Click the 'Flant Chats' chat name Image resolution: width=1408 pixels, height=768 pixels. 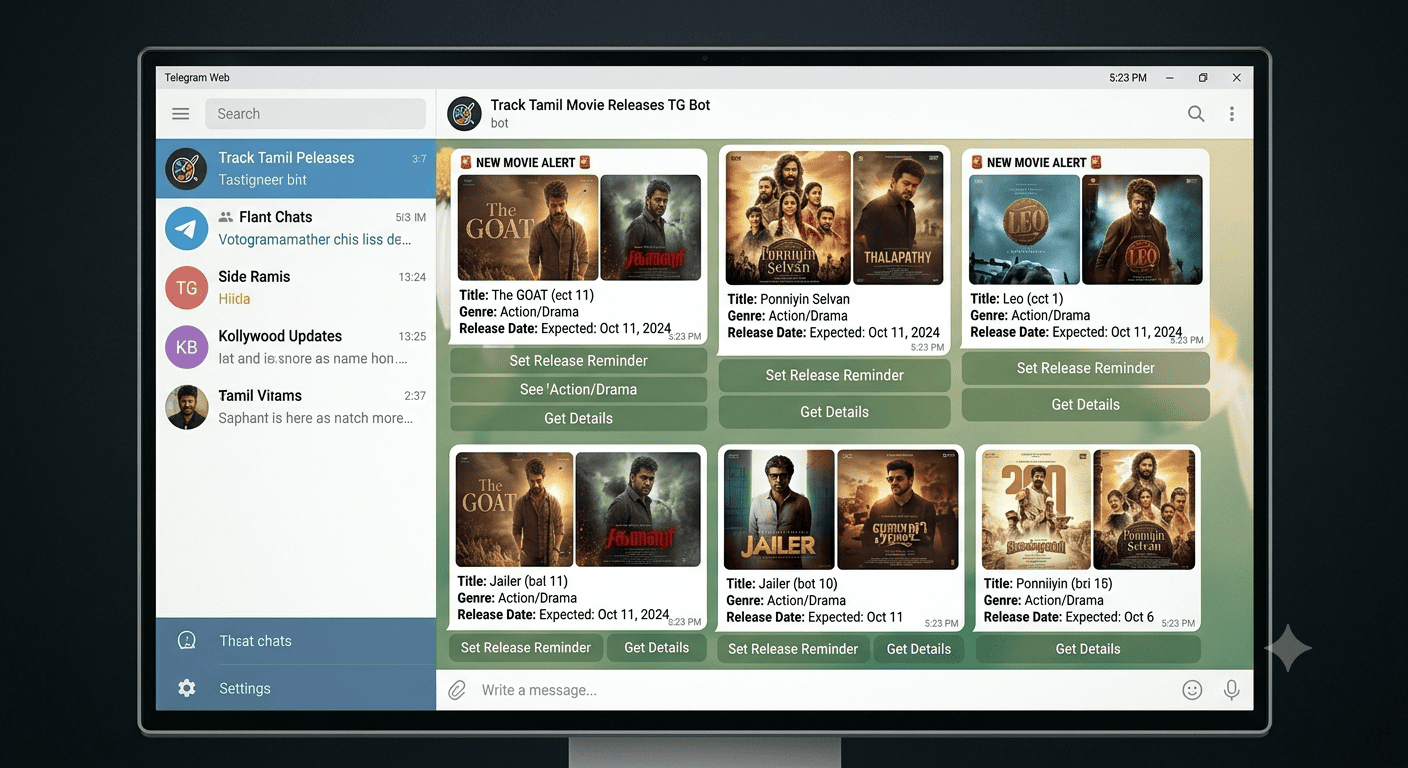point(275,217)
